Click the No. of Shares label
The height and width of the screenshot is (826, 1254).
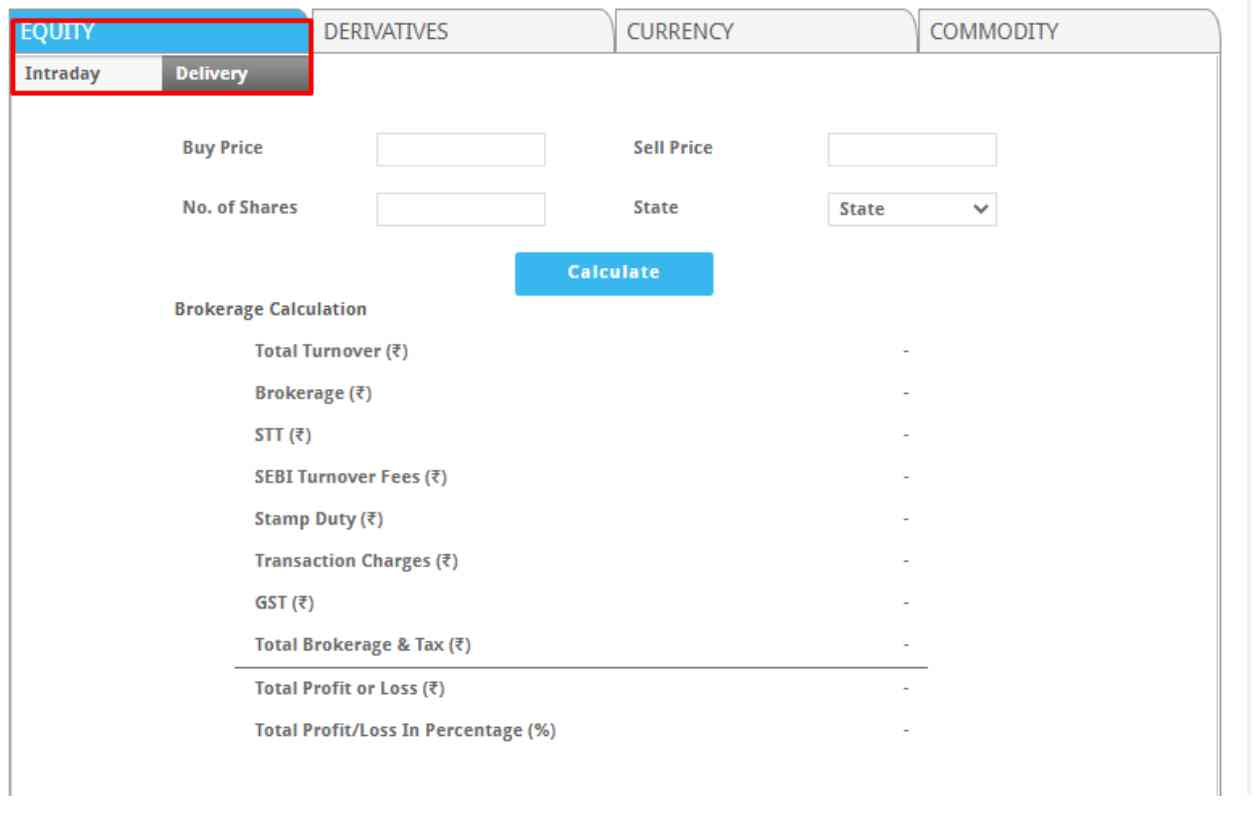click(x=239, y=208)
